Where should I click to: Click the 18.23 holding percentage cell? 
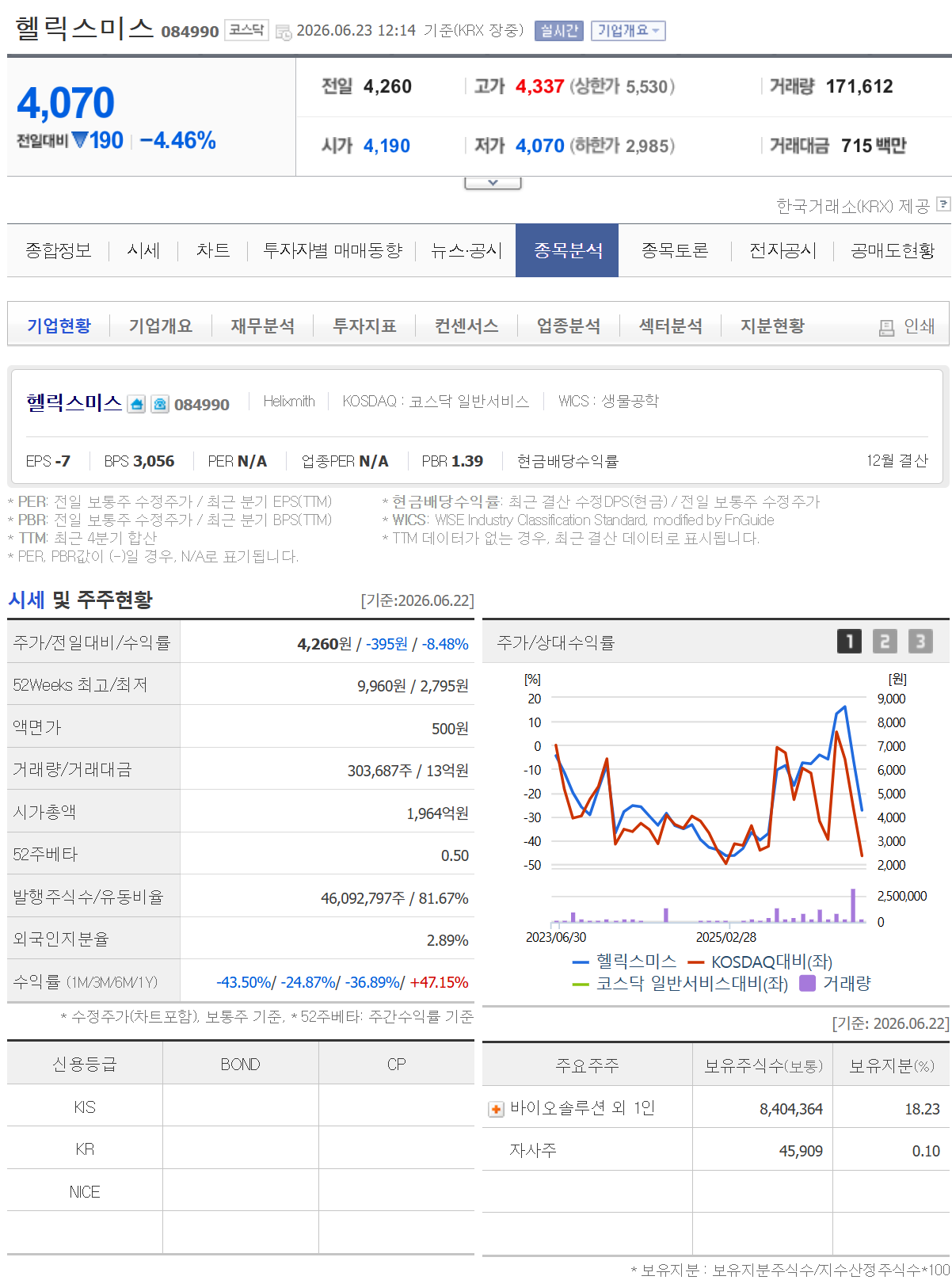pos(891,1107)
